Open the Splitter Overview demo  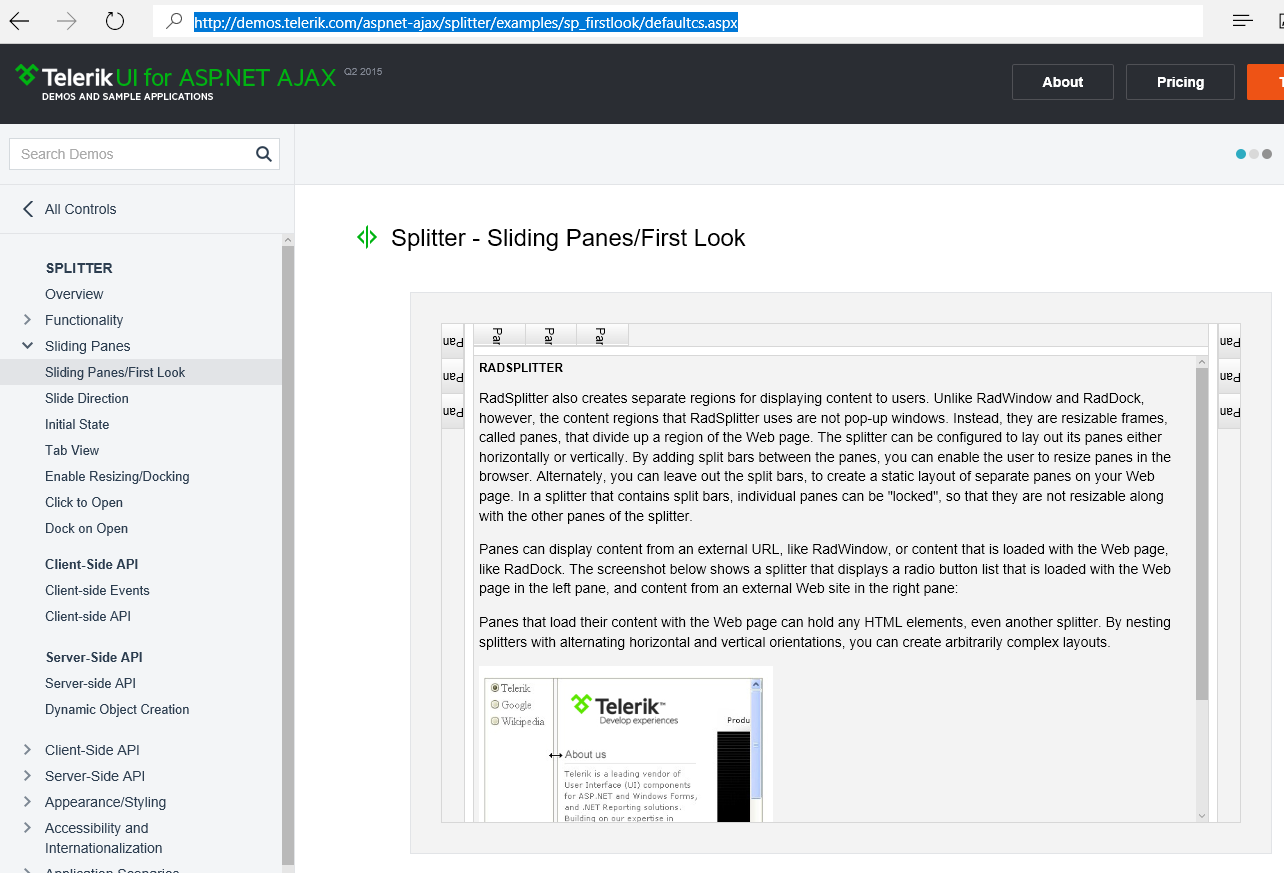[x=74, y=294]
